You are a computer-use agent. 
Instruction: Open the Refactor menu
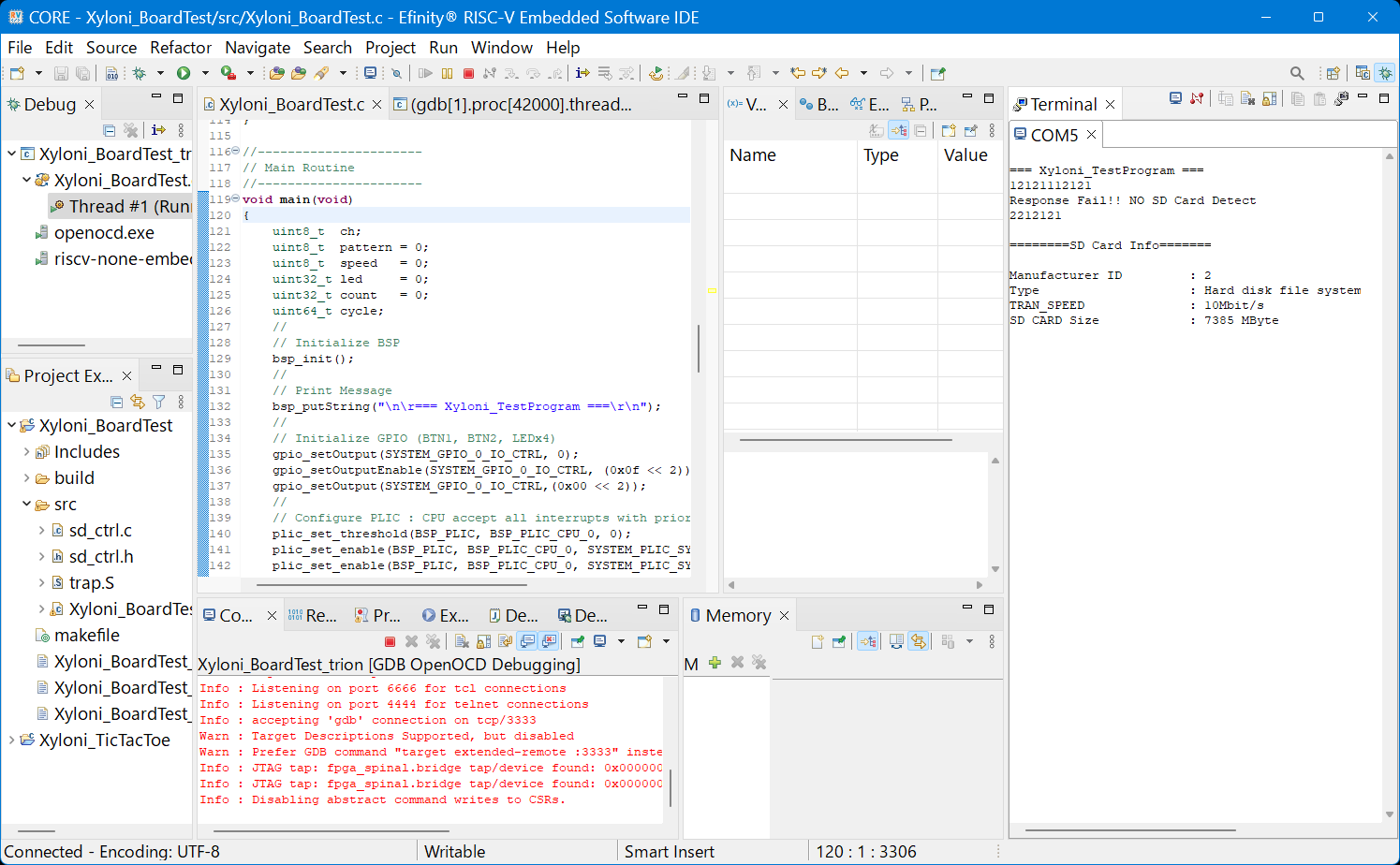[180, 48]
